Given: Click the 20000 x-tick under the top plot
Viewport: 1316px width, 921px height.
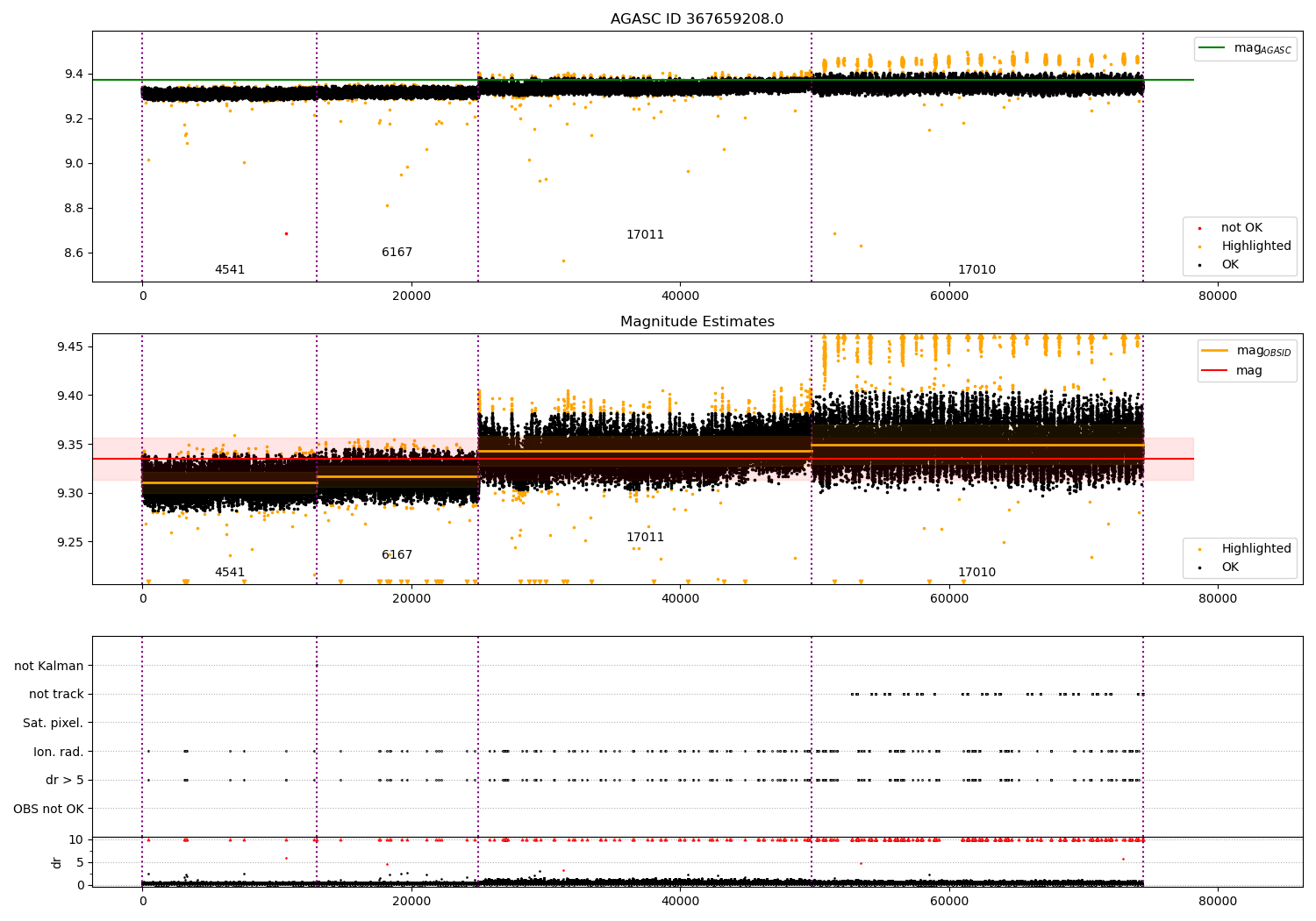Looking at the screenshot, I should point(411,296).
